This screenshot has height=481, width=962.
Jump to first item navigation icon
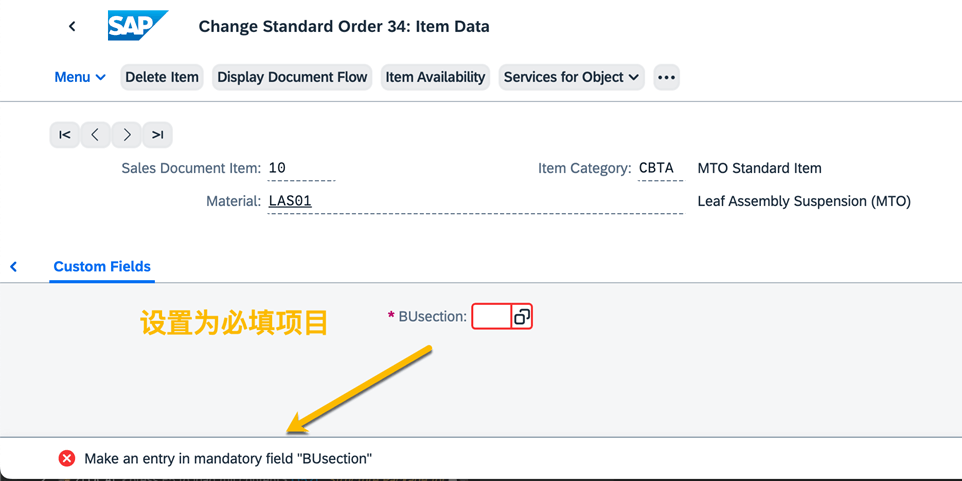pyautogui.click(x=64, y=135)
